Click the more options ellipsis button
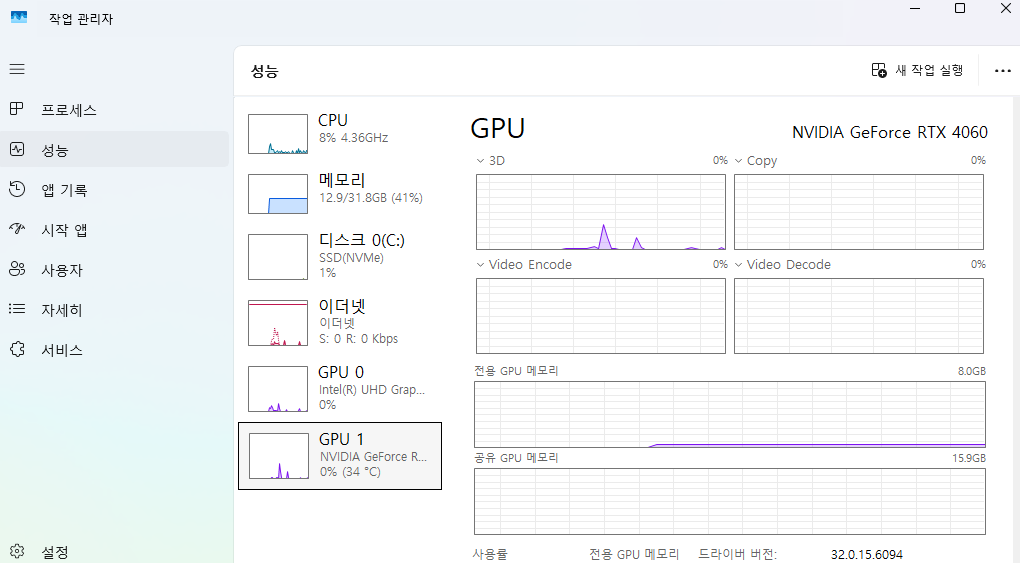1020x563 pixels. tap(1002, 70)
